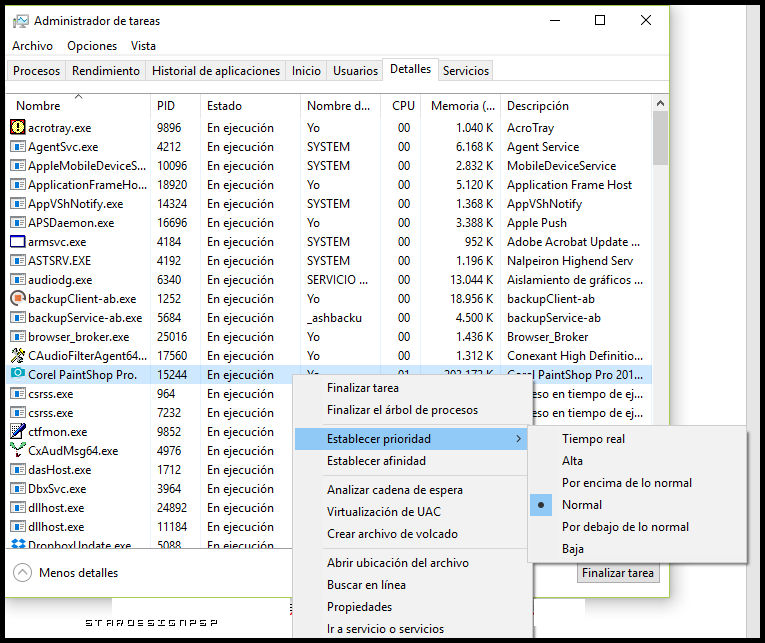The height and width of the screenshot is (643, 765).
Task: Click the AppleMobileDeviceService process icon
Action: [x=18, y=165]
